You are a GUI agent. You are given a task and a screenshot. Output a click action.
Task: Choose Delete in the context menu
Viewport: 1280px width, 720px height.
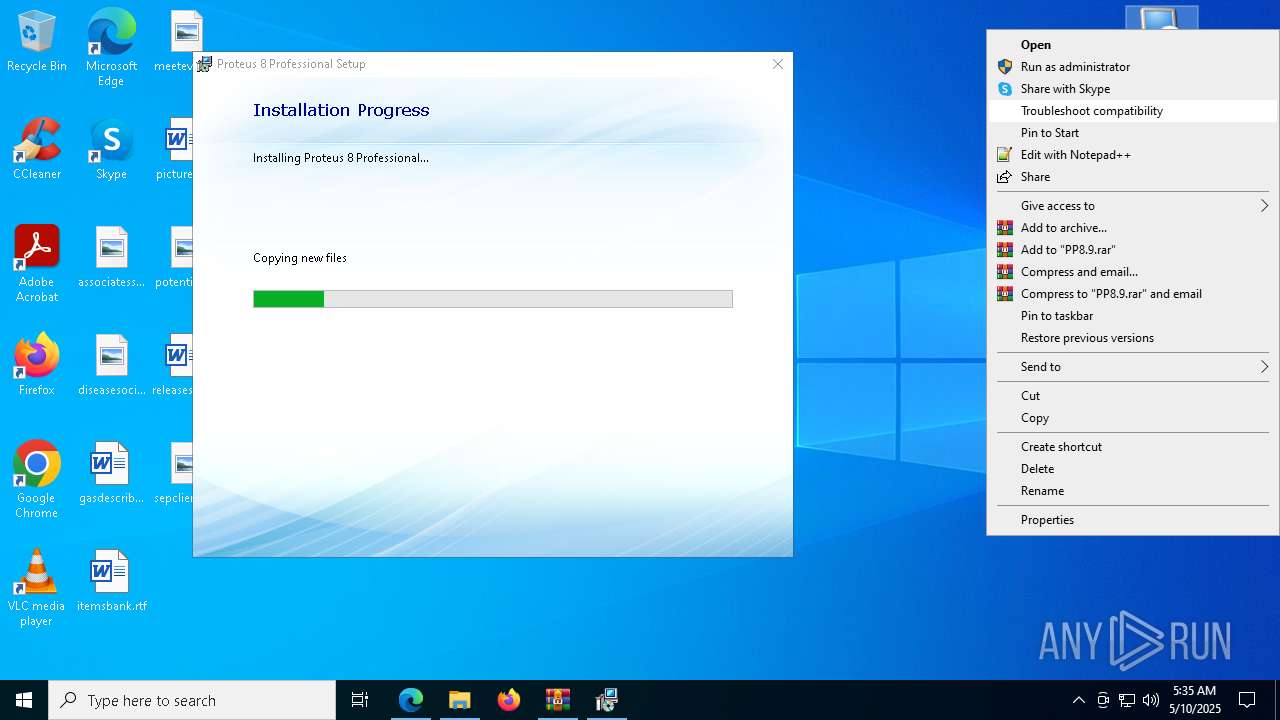pos(1132,469)
